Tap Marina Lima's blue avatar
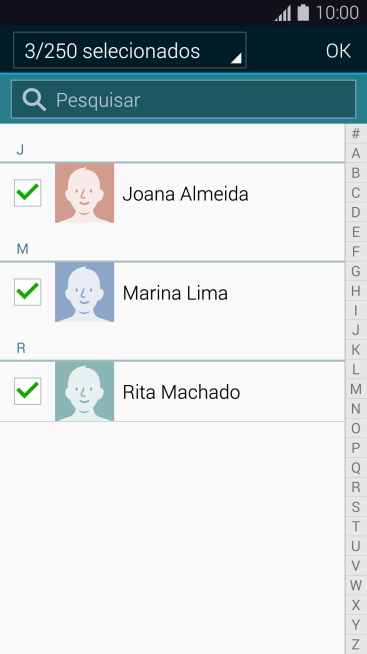Viewport: 367px width, 654px height. [x=85, y=292]
